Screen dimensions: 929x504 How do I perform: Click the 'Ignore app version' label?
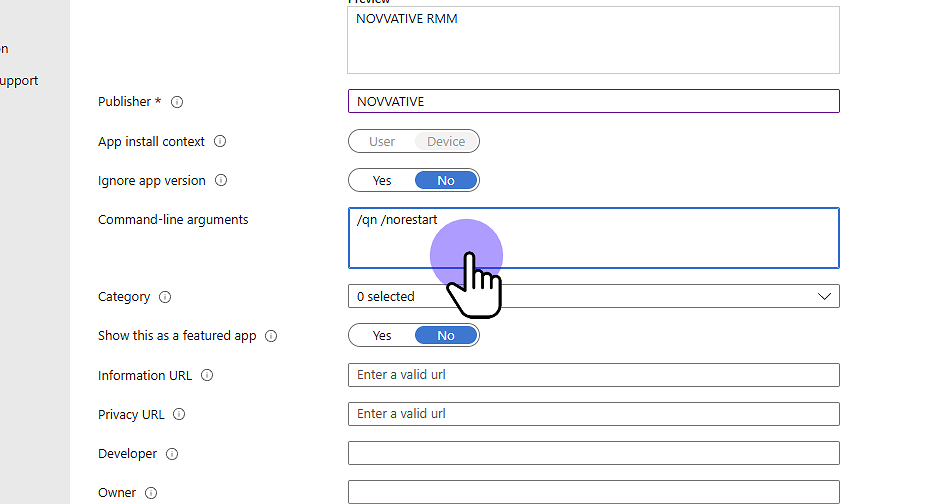coord(152,181)
